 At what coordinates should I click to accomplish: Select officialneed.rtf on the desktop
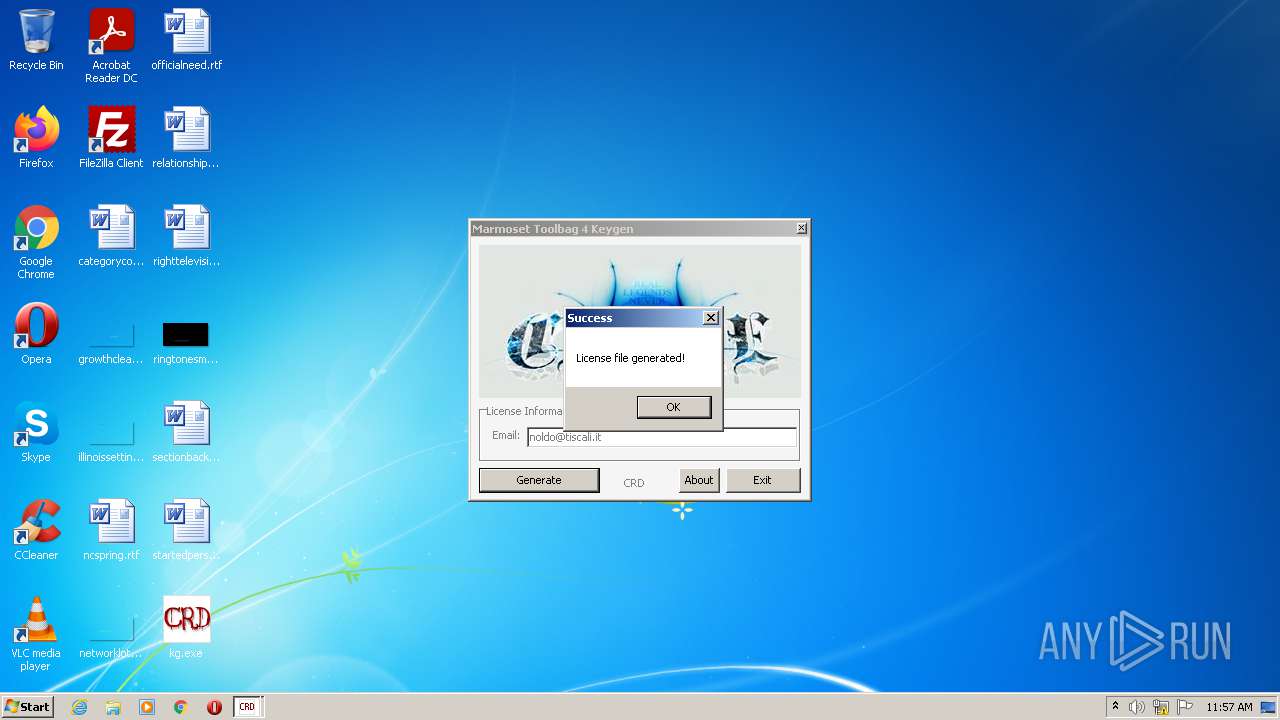187,41
